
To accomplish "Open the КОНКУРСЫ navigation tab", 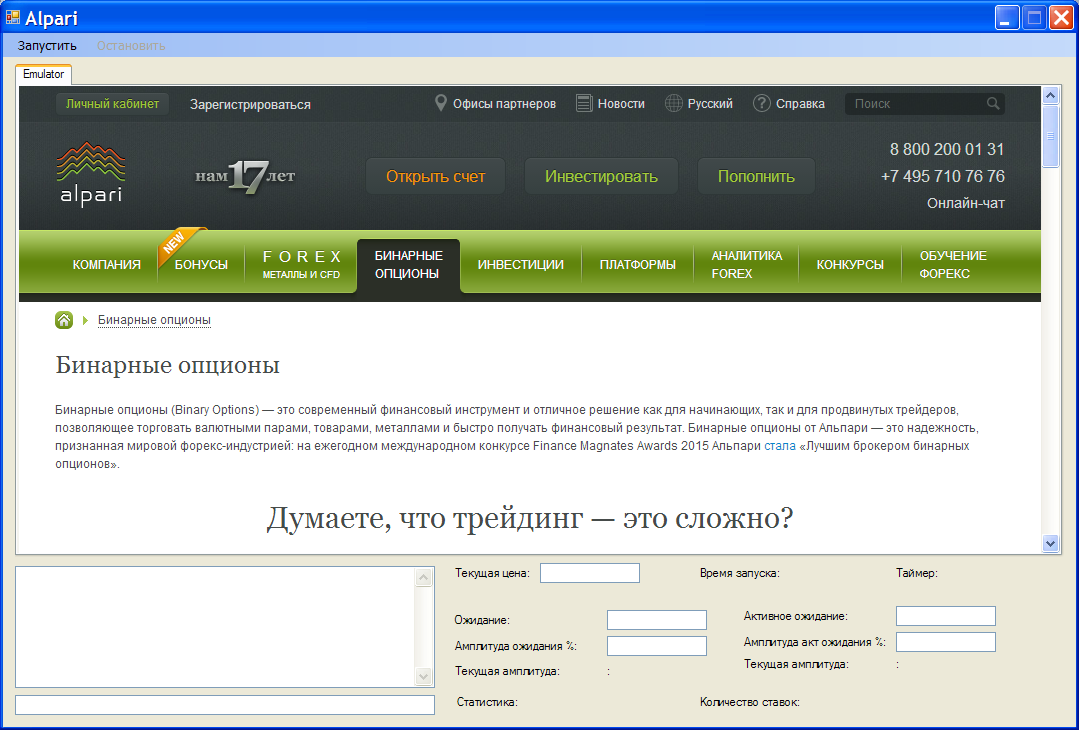I will click(848, 263).
